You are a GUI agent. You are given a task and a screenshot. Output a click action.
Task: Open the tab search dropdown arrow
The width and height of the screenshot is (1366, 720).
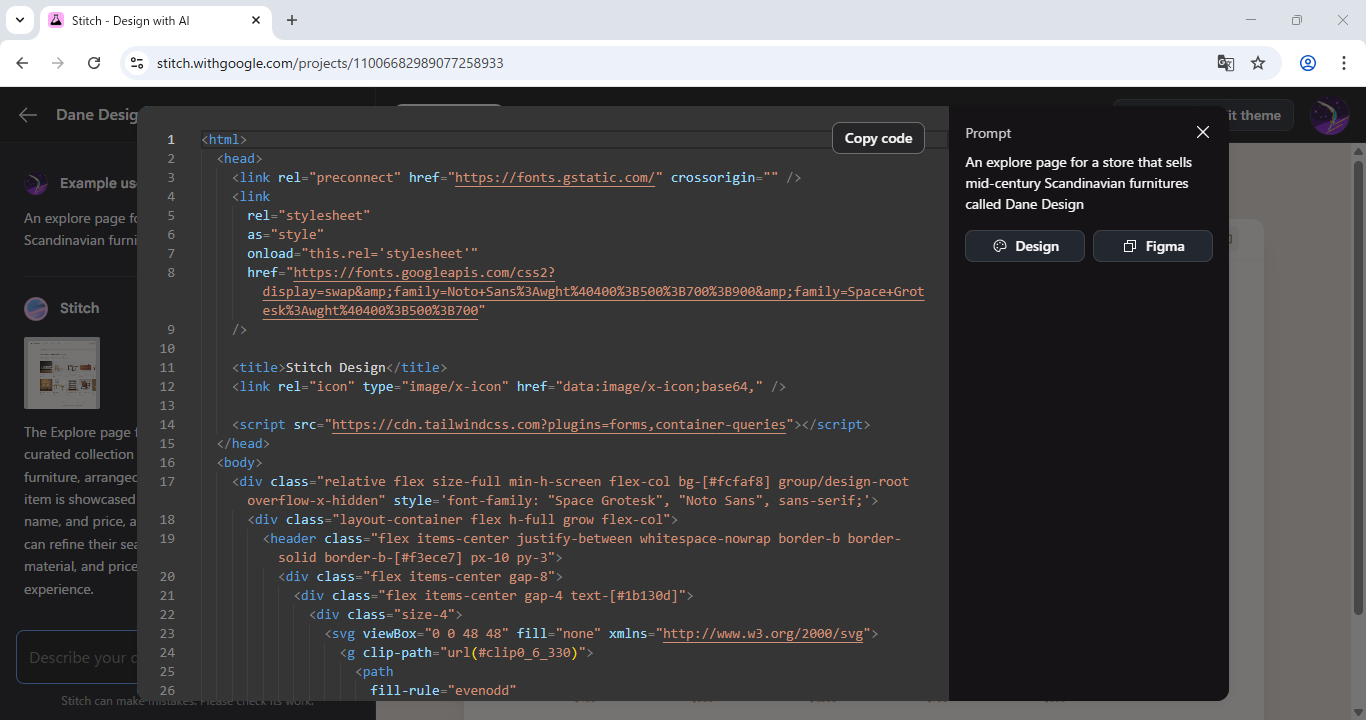point(20,20)
